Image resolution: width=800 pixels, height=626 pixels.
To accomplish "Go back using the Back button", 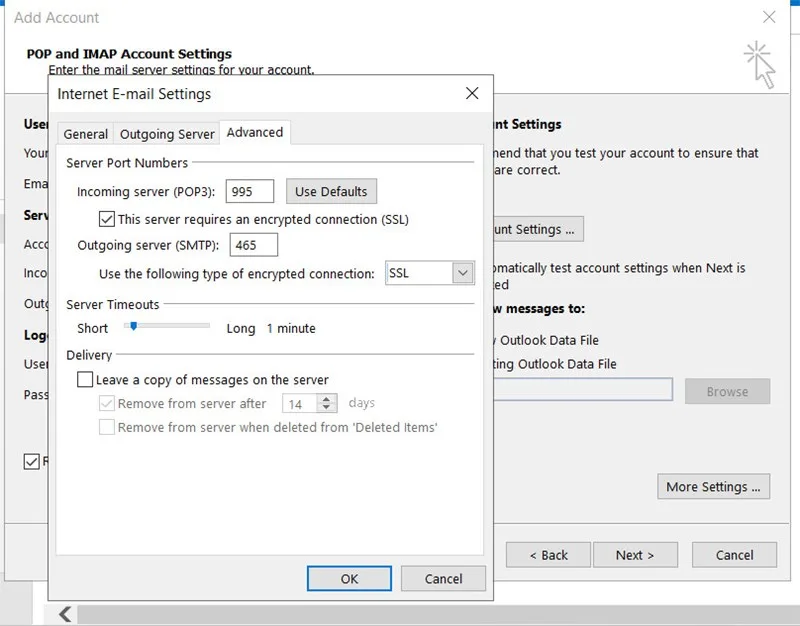I will 547,555.
